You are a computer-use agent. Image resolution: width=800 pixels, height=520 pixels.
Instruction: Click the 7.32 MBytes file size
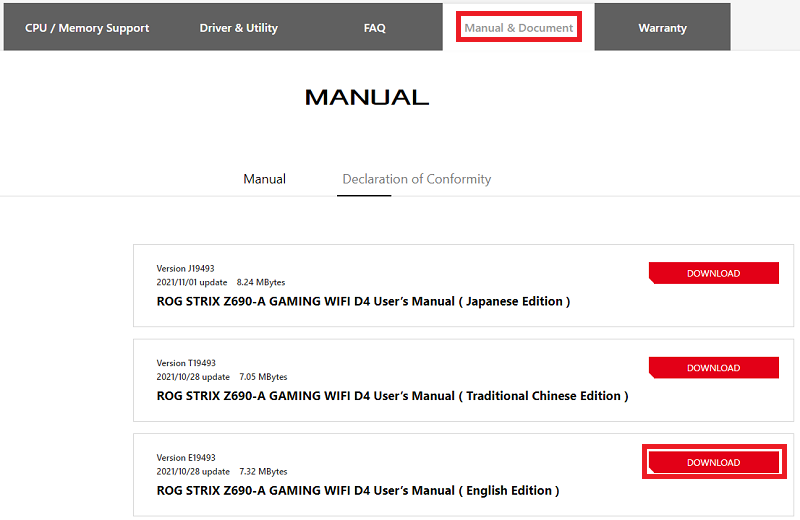[263, 472]
